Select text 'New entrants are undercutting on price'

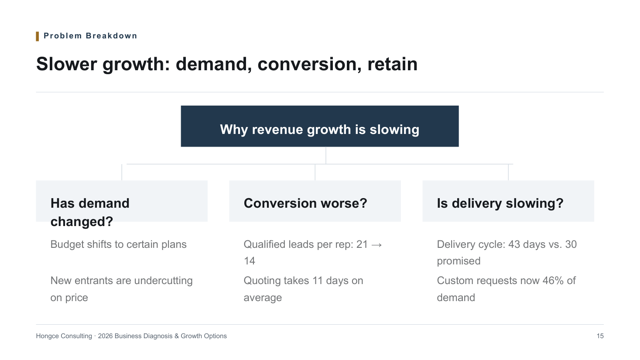(121, 289)
